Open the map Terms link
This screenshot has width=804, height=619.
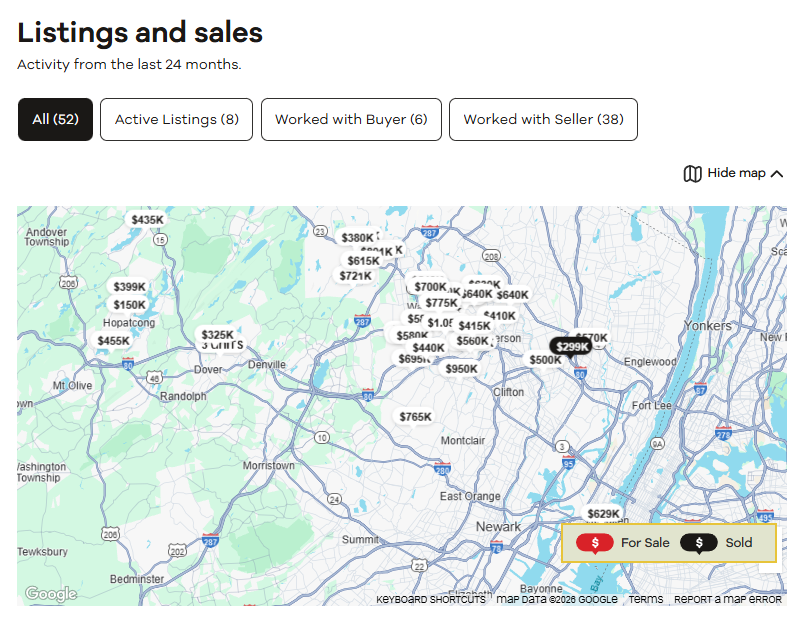645,600
